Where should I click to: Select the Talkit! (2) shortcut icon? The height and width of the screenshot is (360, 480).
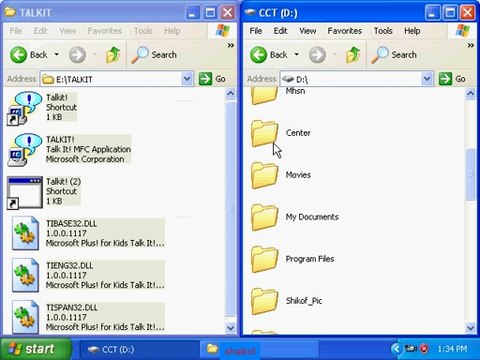pyautogui.click(x=25, y=192)
